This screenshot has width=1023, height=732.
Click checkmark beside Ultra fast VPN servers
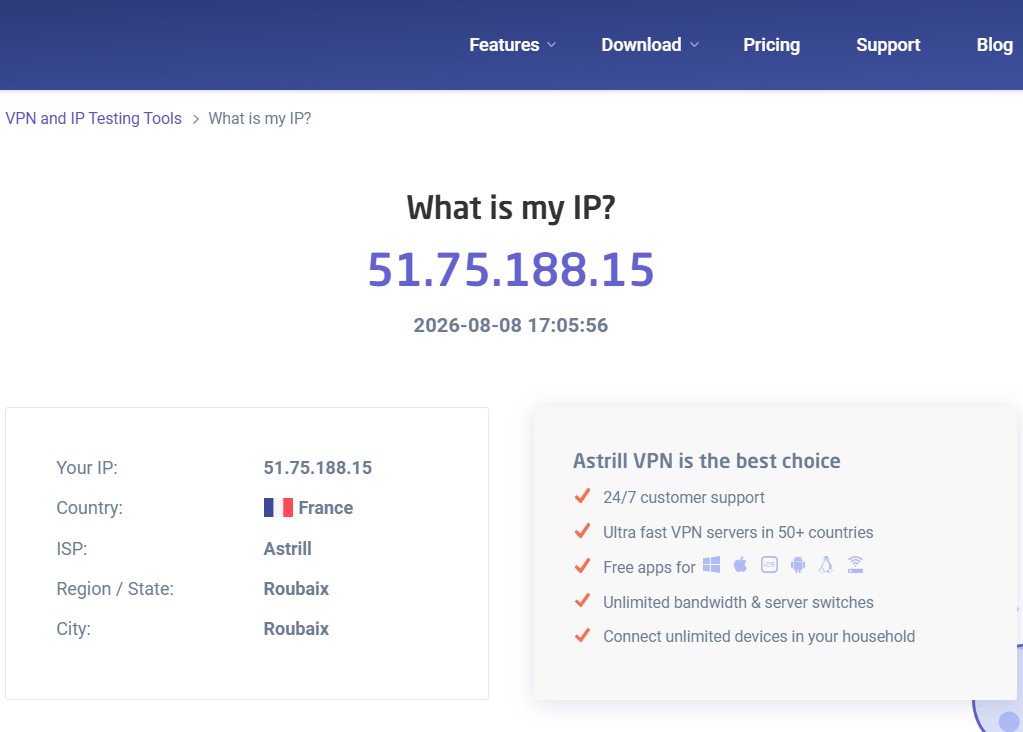tap(583, 531)
